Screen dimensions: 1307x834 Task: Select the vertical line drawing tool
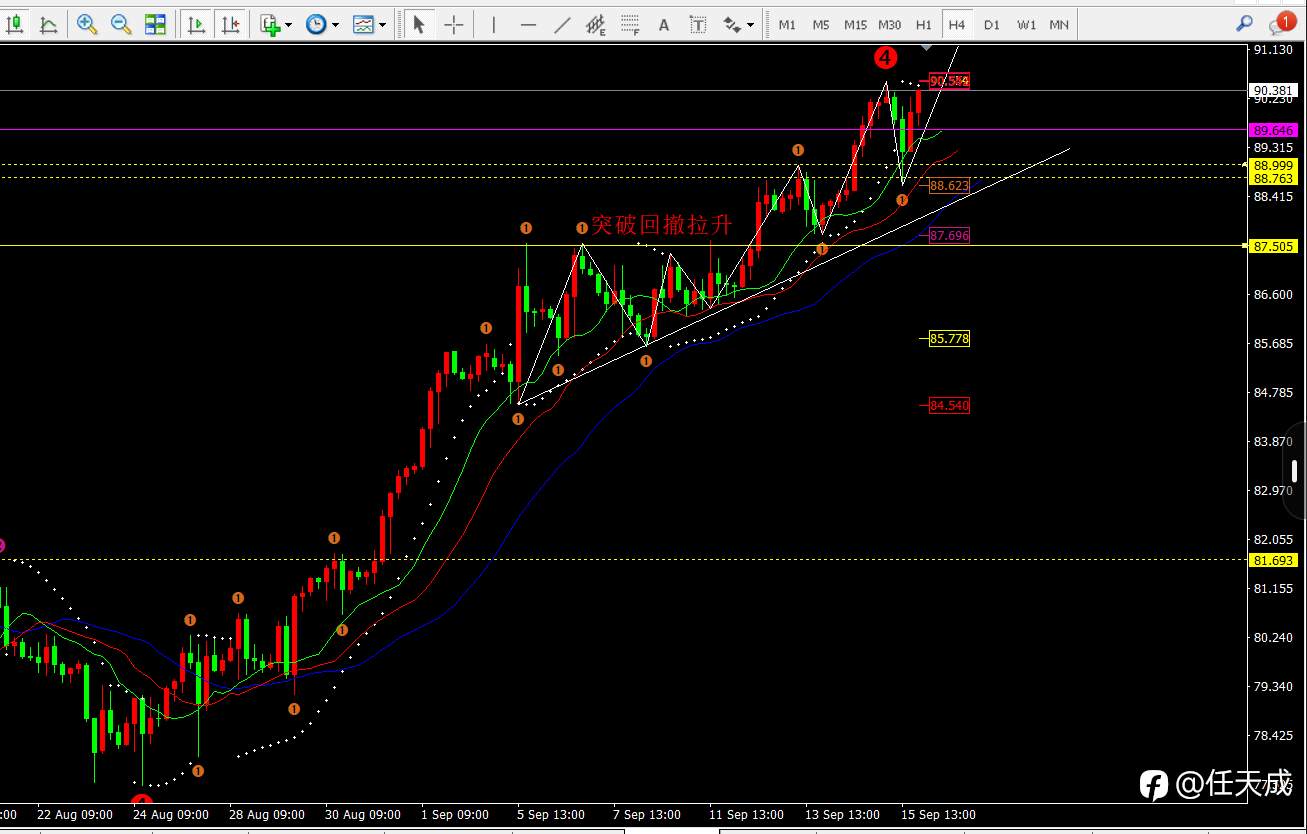pos(493,25)
